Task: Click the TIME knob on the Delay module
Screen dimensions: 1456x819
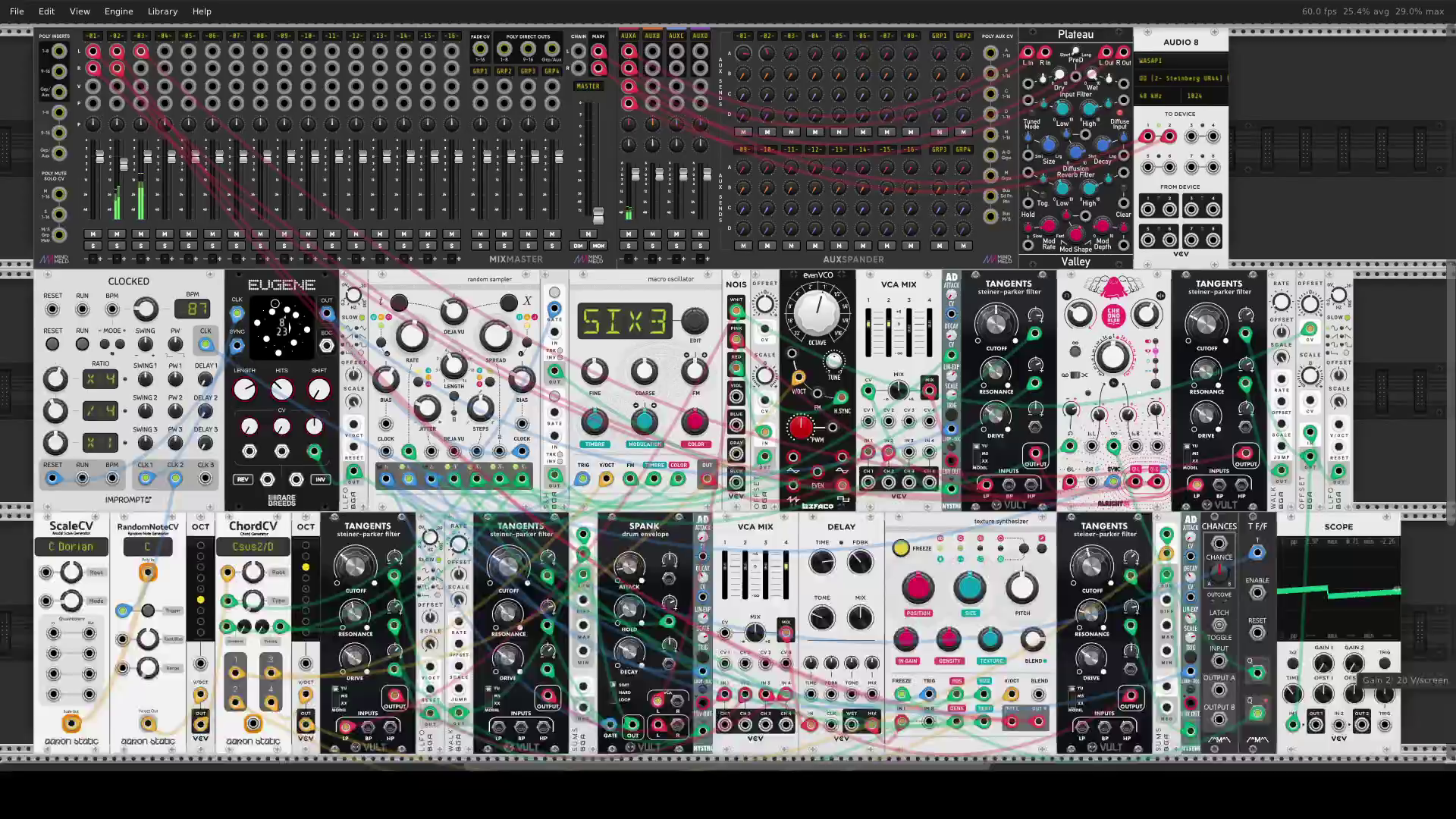Action: click(x=822, y=562)
